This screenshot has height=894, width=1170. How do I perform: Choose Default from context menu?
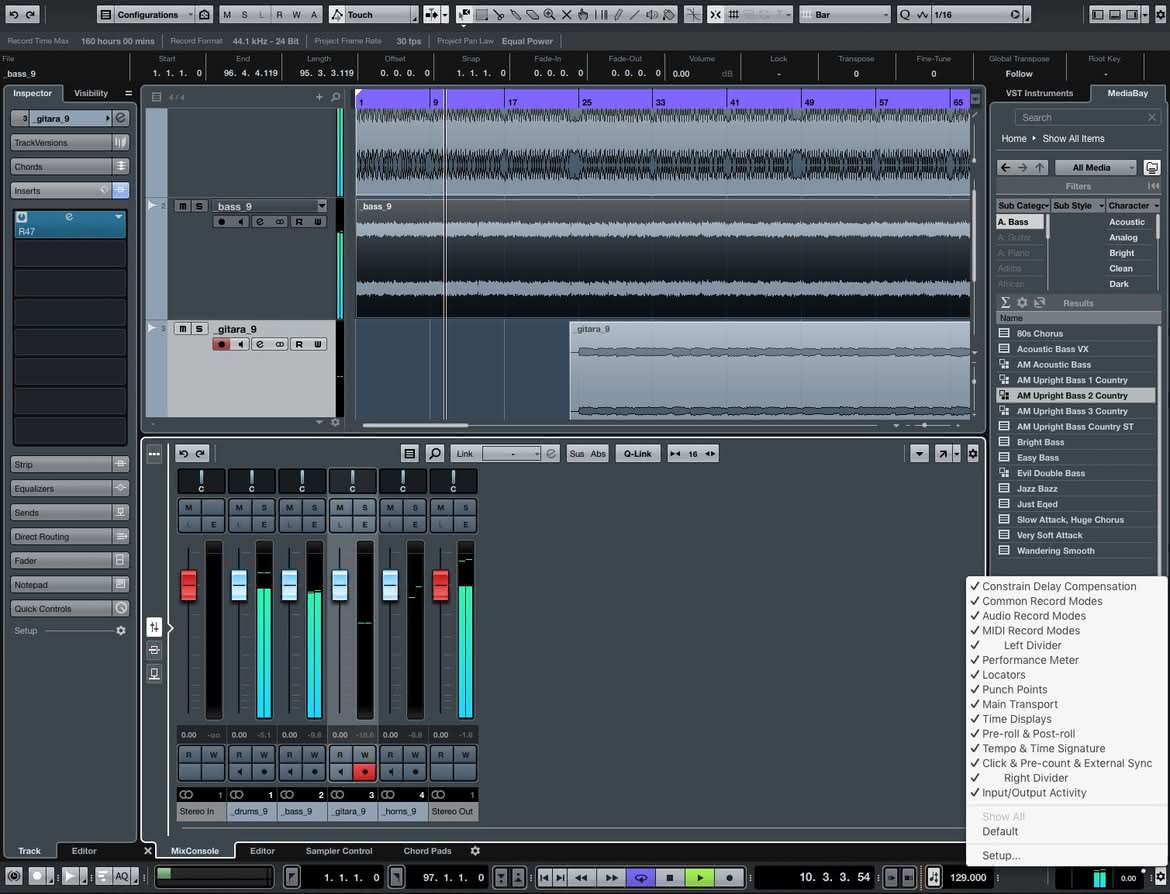tap(1000, 831)
